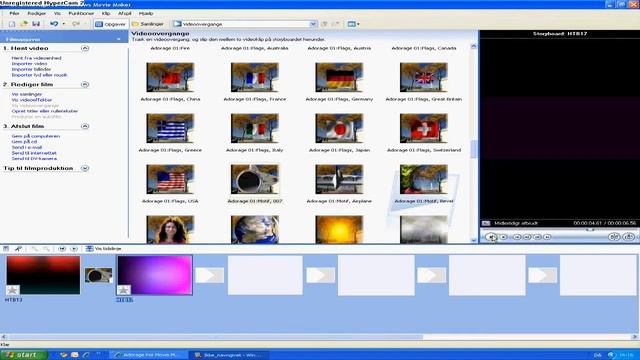
Task: Open the undo history dropdown arrow
Action: click(64, 24)
